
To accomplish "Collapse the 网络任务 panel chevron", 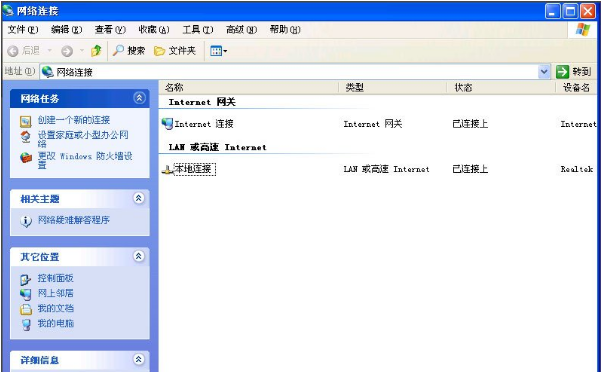I will click(x=139, y=98).
